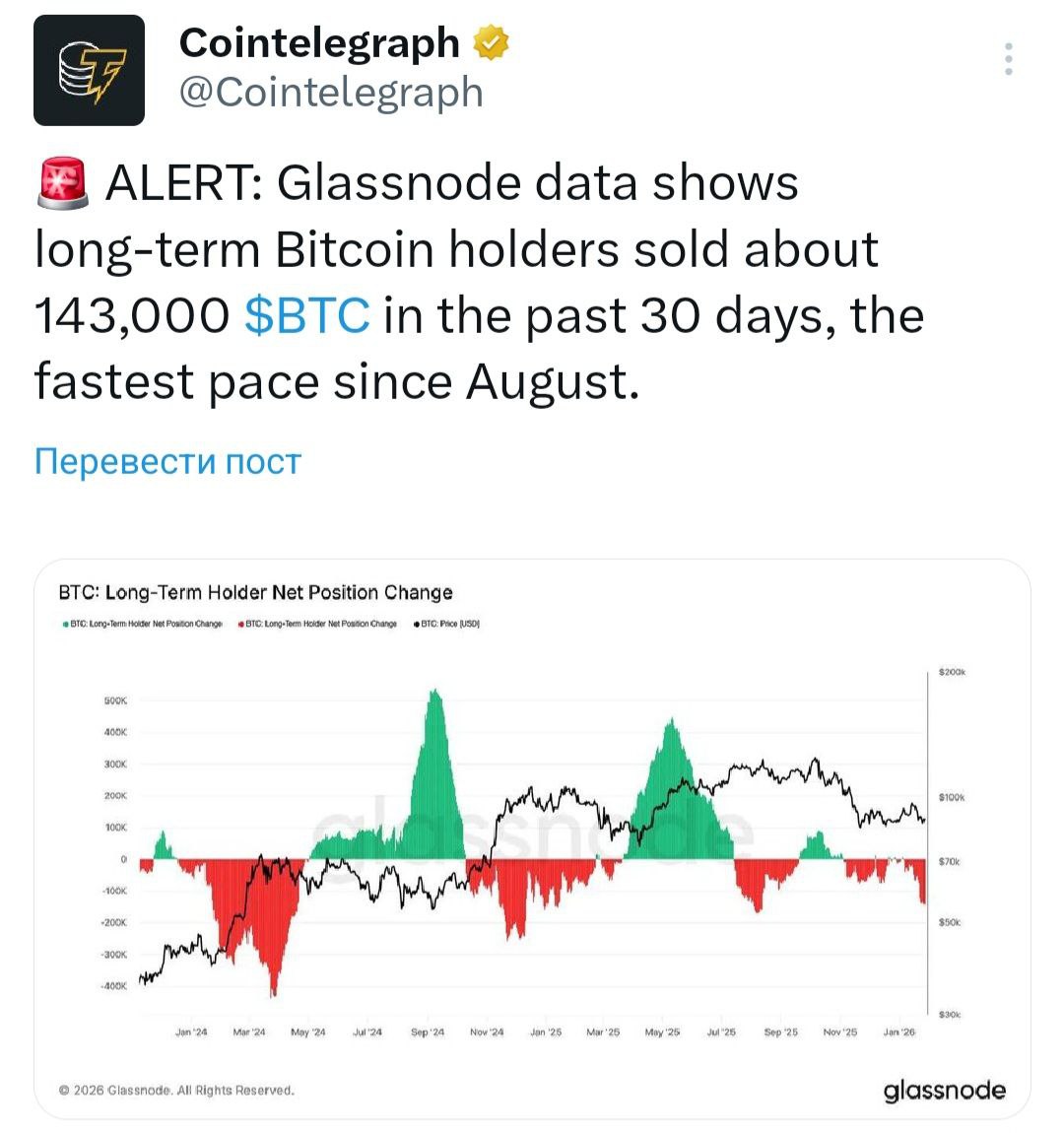Open the @Cointelegraph handle
Image resolution: width=1064 pixels, height=1133 pixels.
tap(331, 93)
